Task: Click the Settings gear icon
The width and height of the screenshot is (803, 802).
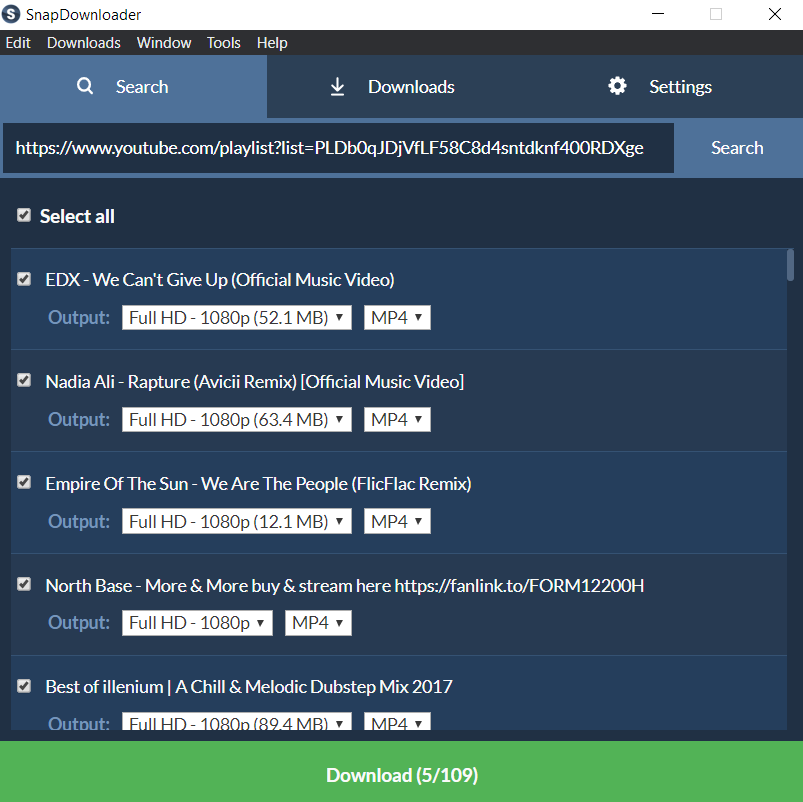Action: 617,86
